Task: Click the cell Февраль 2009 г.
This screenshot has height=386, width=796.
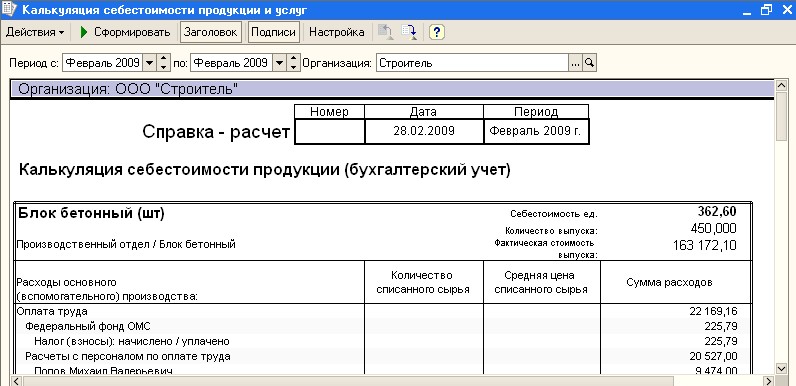Action: (x=536, y=131)
